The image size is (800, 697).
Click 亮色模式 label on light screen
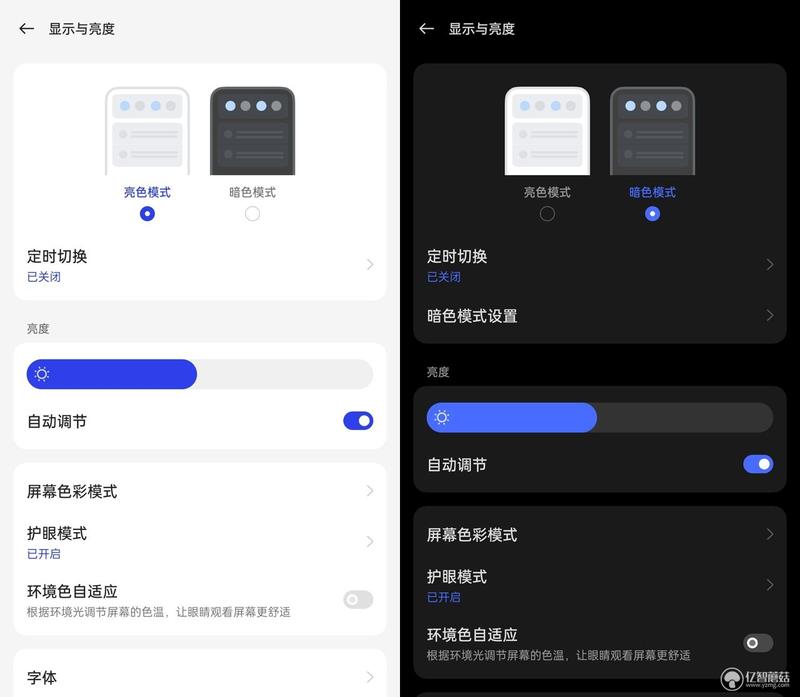tap(147, 192)
